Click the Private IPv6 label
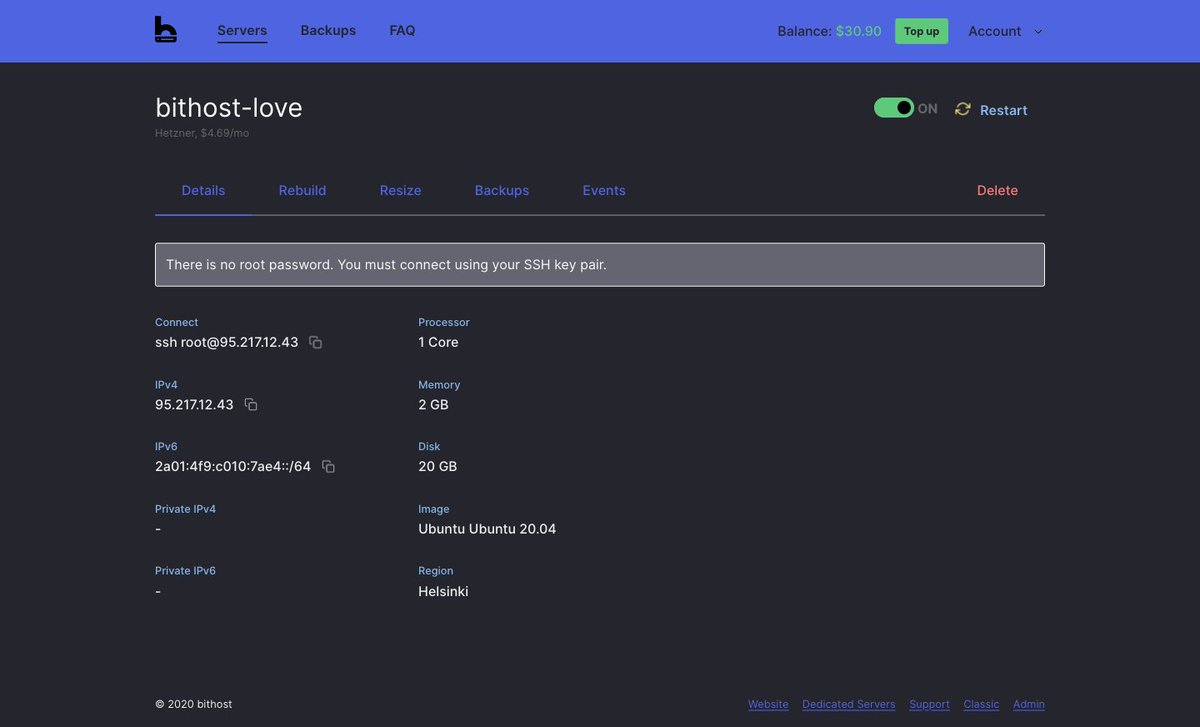Image resolution: width=1200 pixels, height=727 pixels. [185, 571]
